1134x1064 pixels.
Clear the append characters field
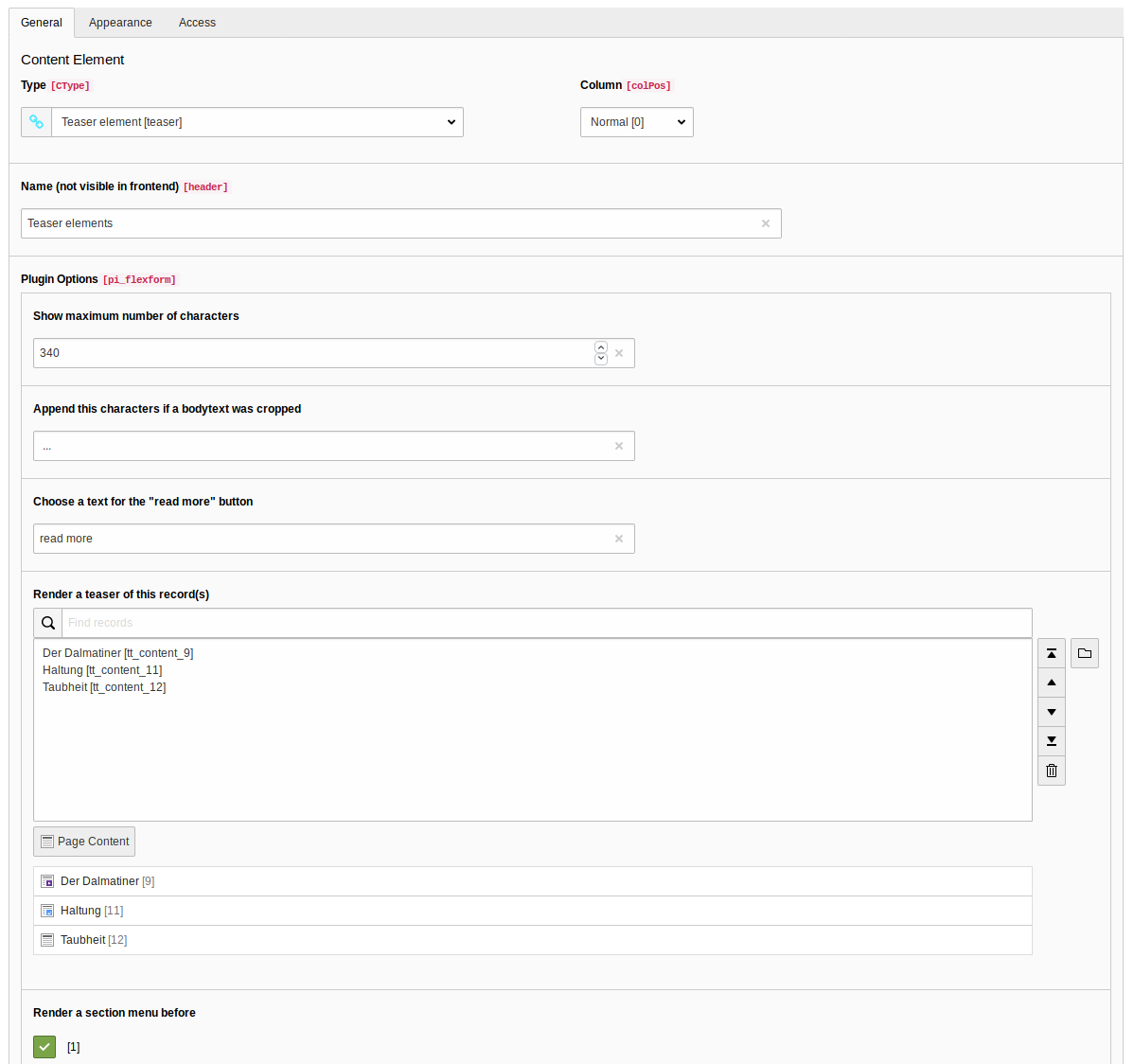619,446
